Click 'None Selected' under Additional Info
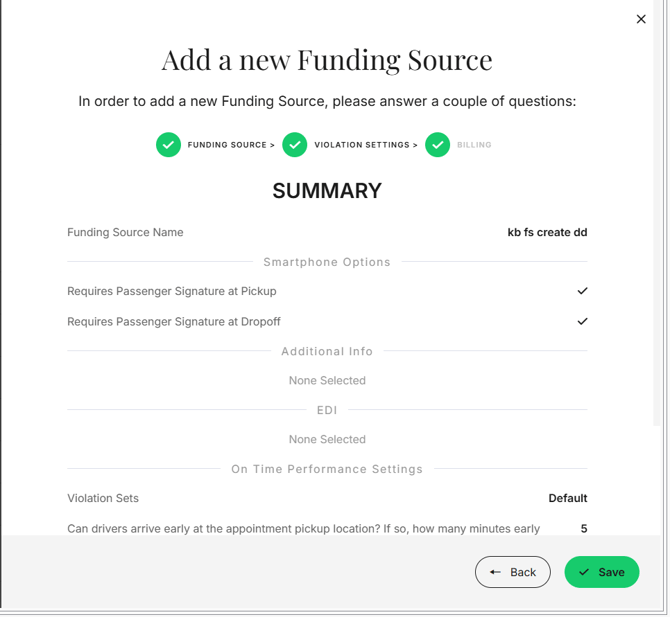Screen dimensions: 670x617 (x=327, y=380)
